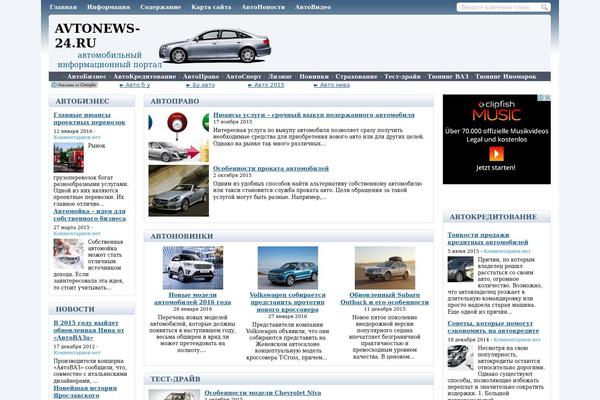
Task: Open article about срочный выкуп подержанного автомобиля
Action: (x=314, y=115)
